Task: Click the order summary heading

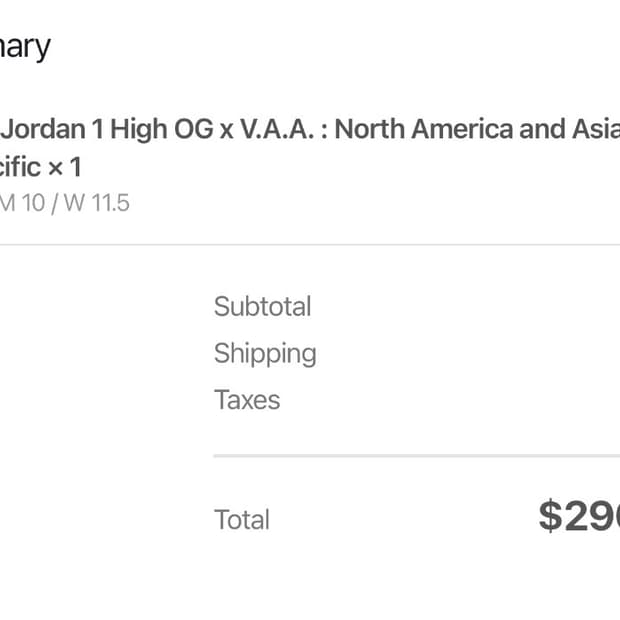Action: pyautogui.click(x=24, y=47)
